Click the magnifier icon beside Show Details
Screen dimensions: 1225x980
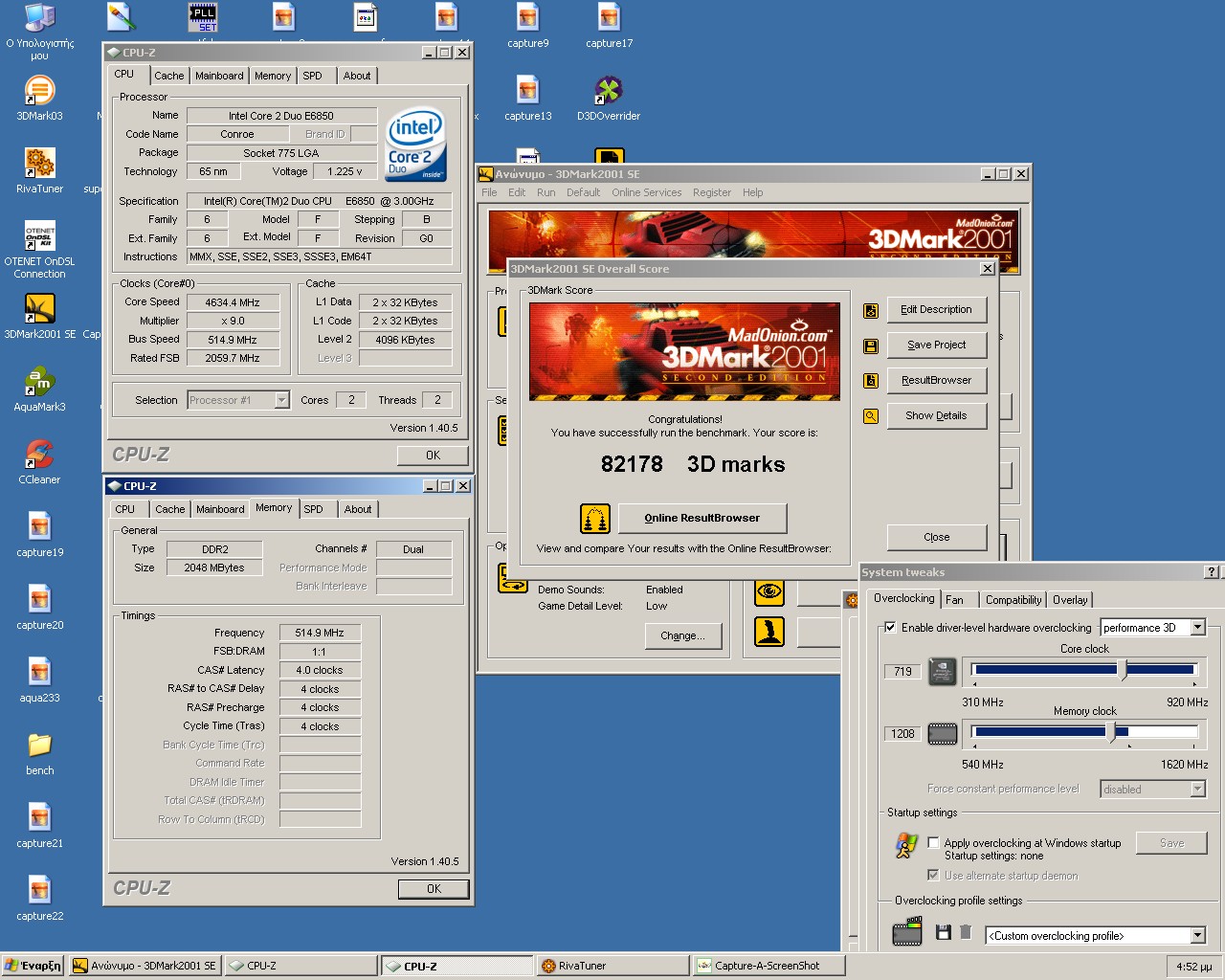pyautogui.click(x=871, y=416)
